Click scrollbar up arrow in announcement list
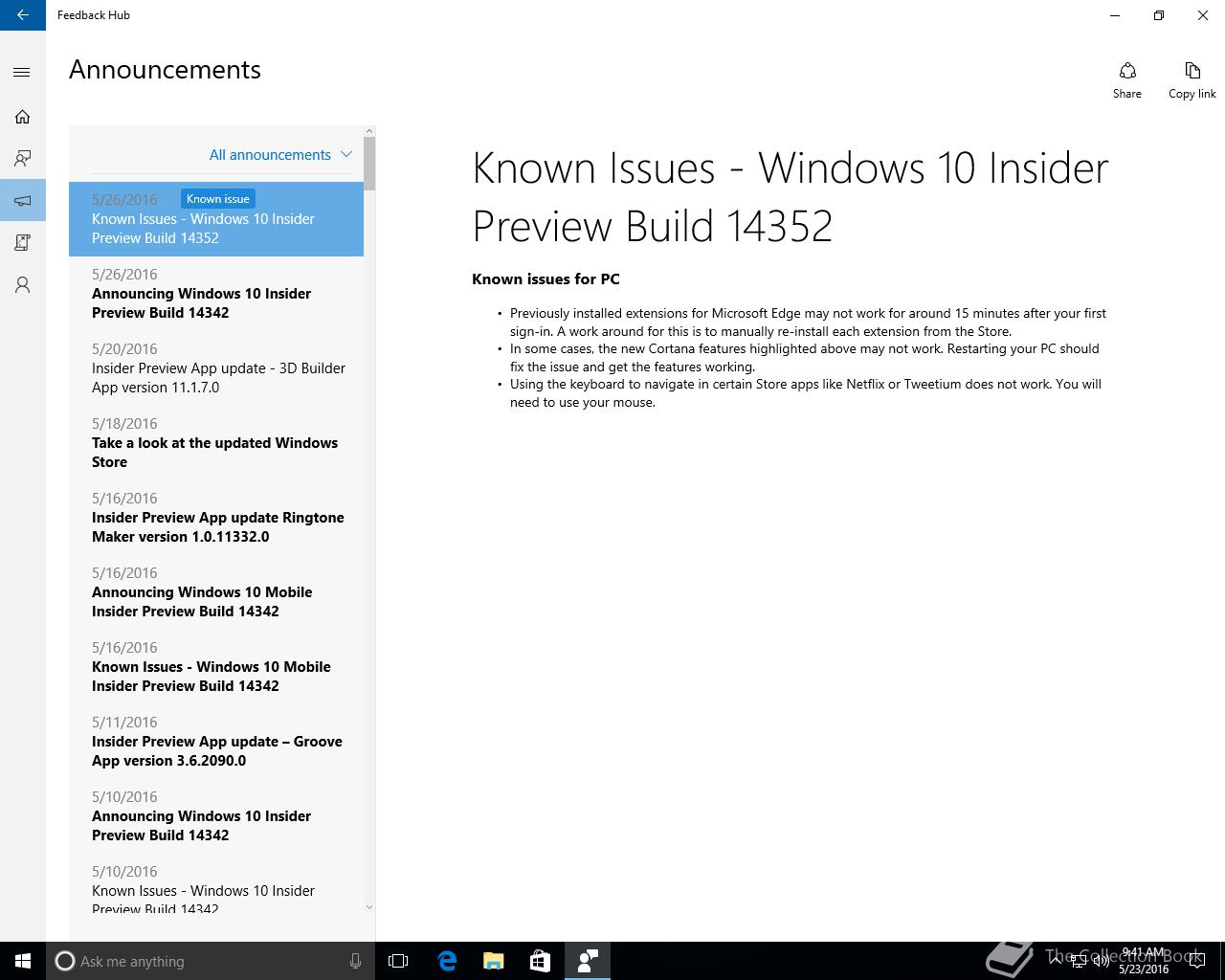 369,131
